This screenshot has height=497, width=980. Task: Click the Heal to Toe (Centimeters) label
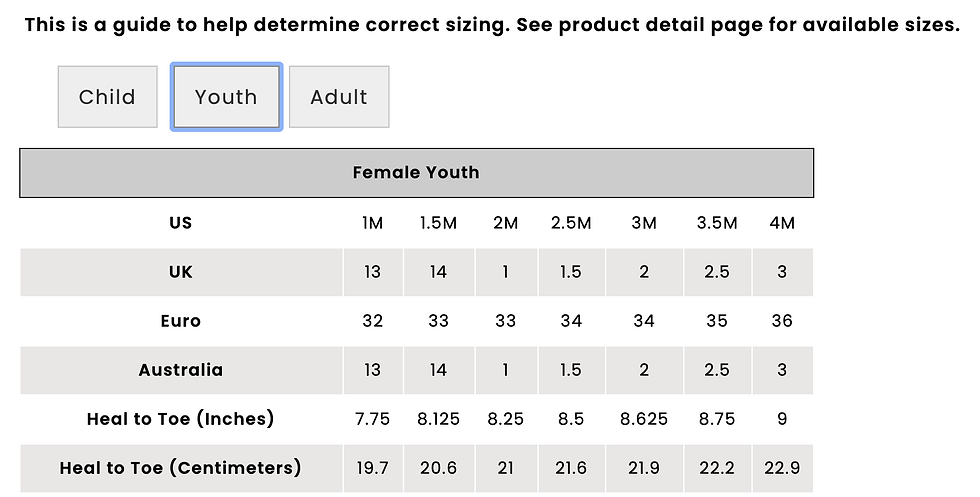(x=181, y=468)
